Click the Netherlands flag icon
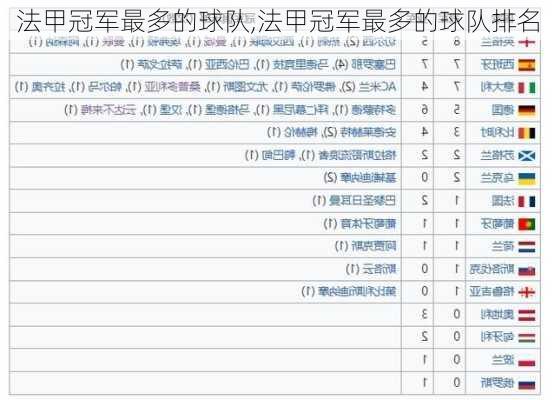 pyautogui.click(x=526, y=247)
